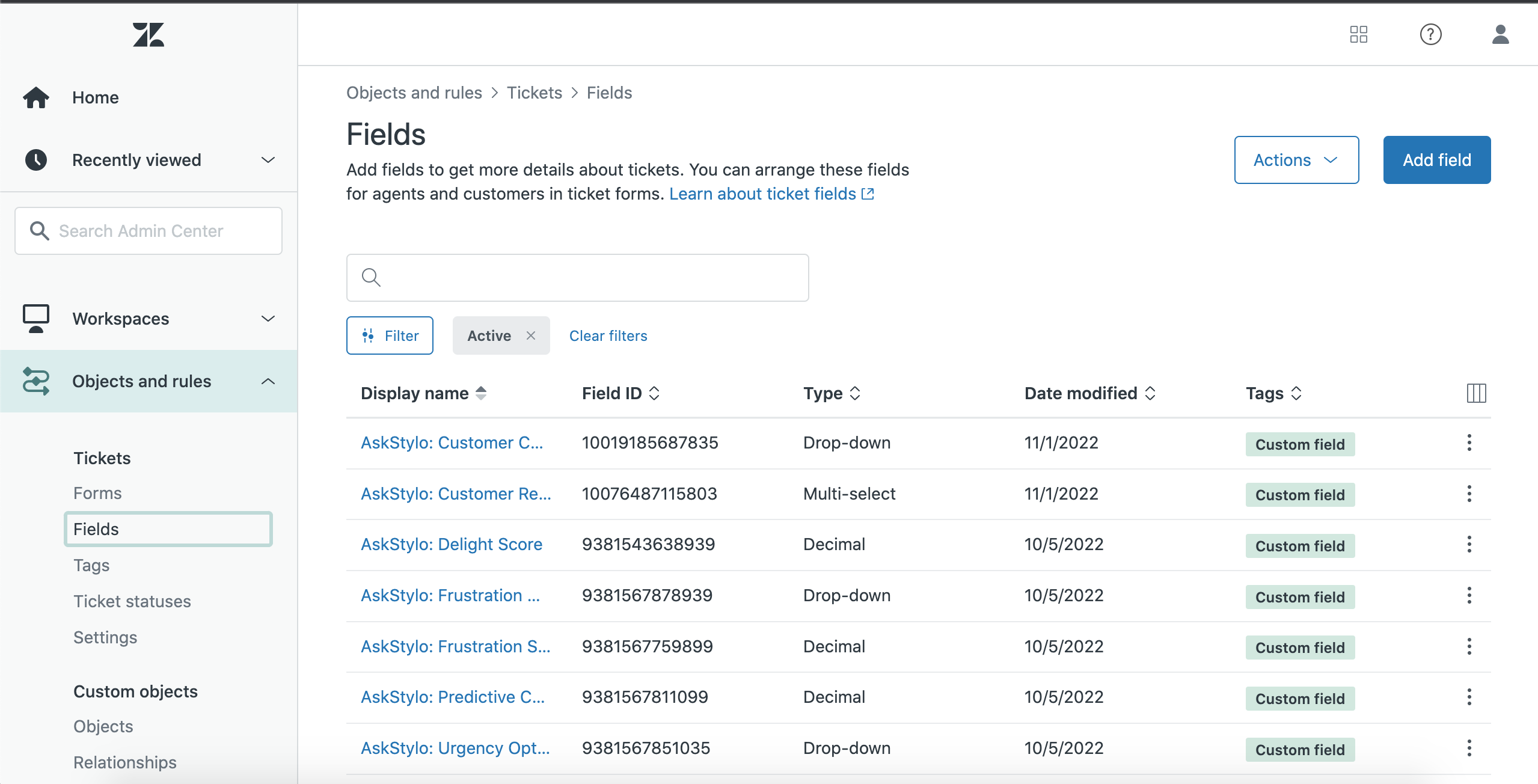Click the Workspaces monitor icon

pyautogui.click(x=36, y=319)
